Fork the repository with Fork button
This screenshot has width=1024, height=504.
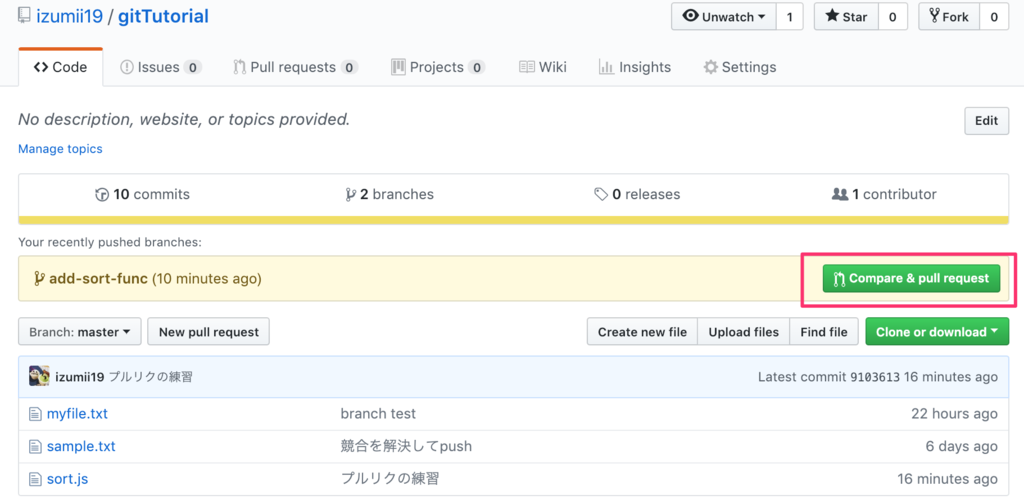pos(949,17)
